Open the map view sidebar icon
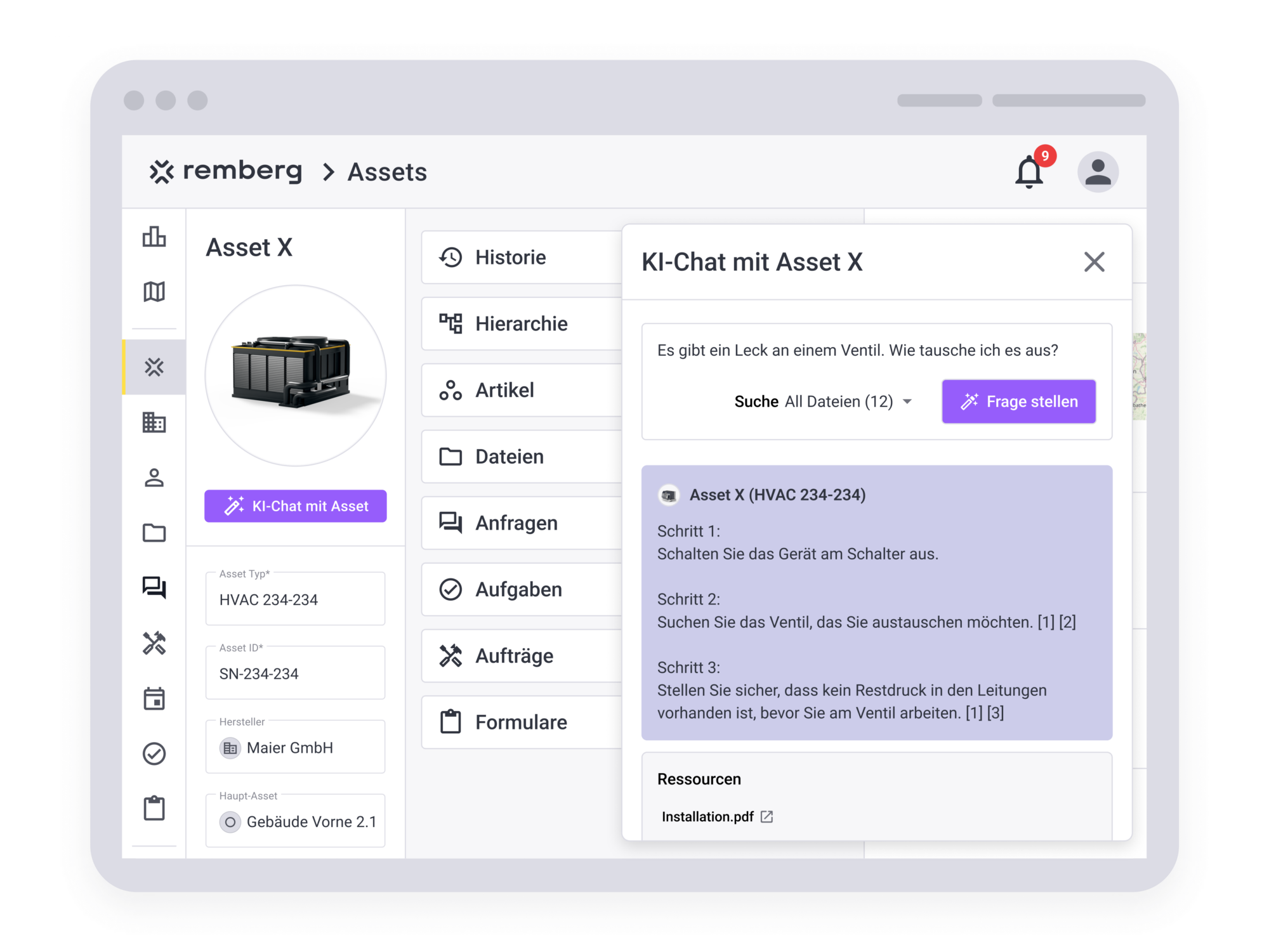The height and width of the screenshot is (952, 1269). coord(154,292)
